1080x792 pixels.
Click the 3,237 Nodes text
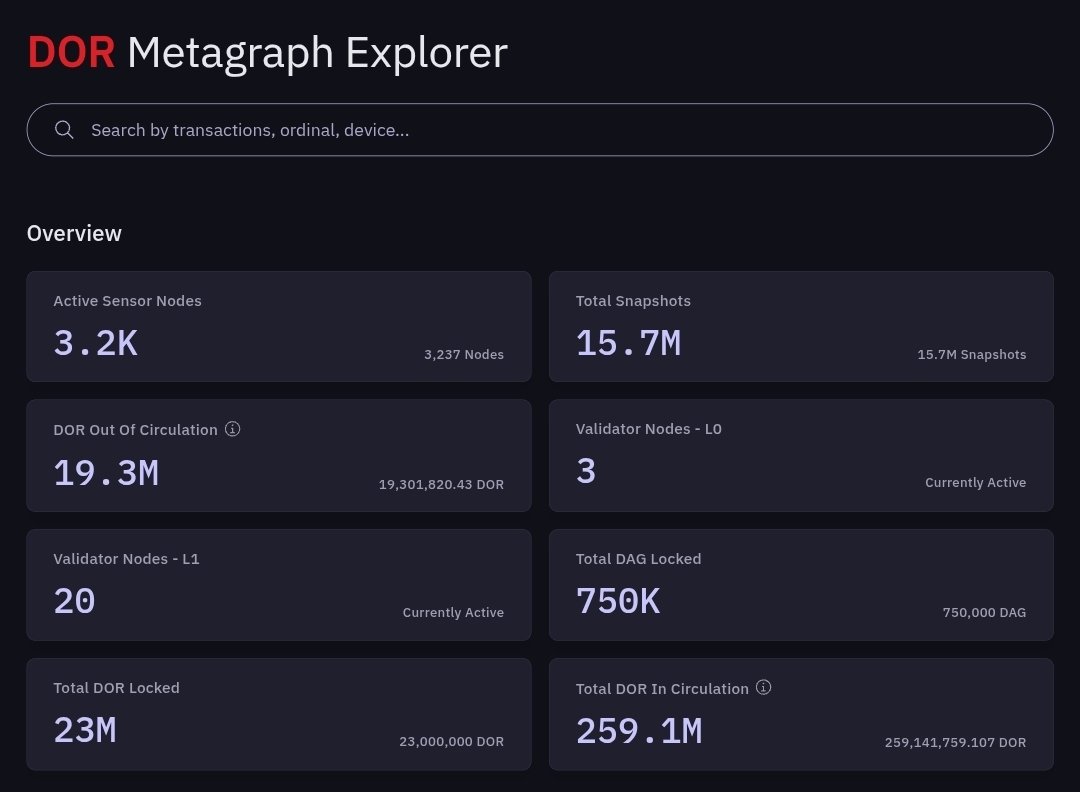[x=464, y=355]
